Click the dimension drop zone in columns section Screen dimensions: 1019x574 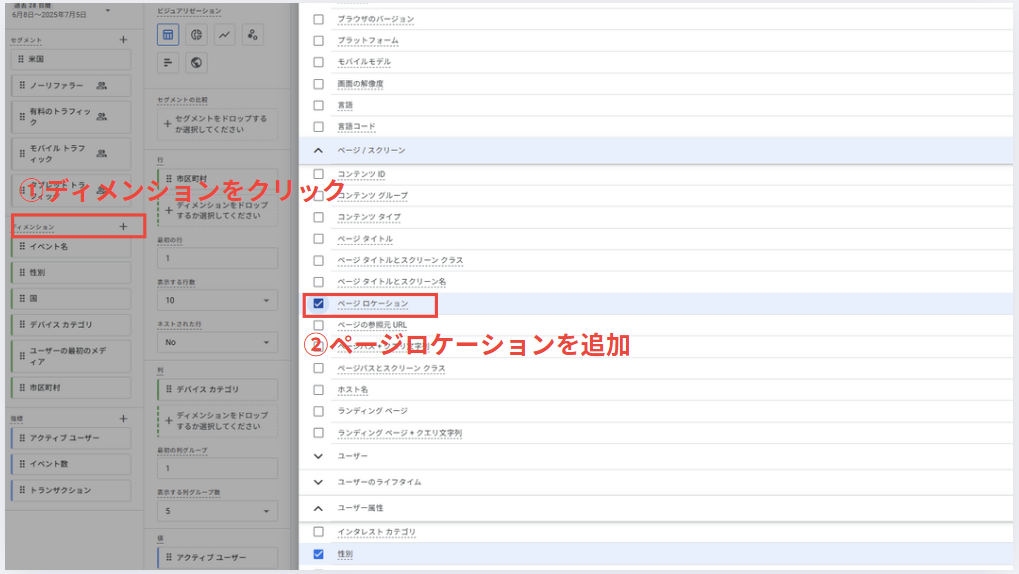(217, 421)
